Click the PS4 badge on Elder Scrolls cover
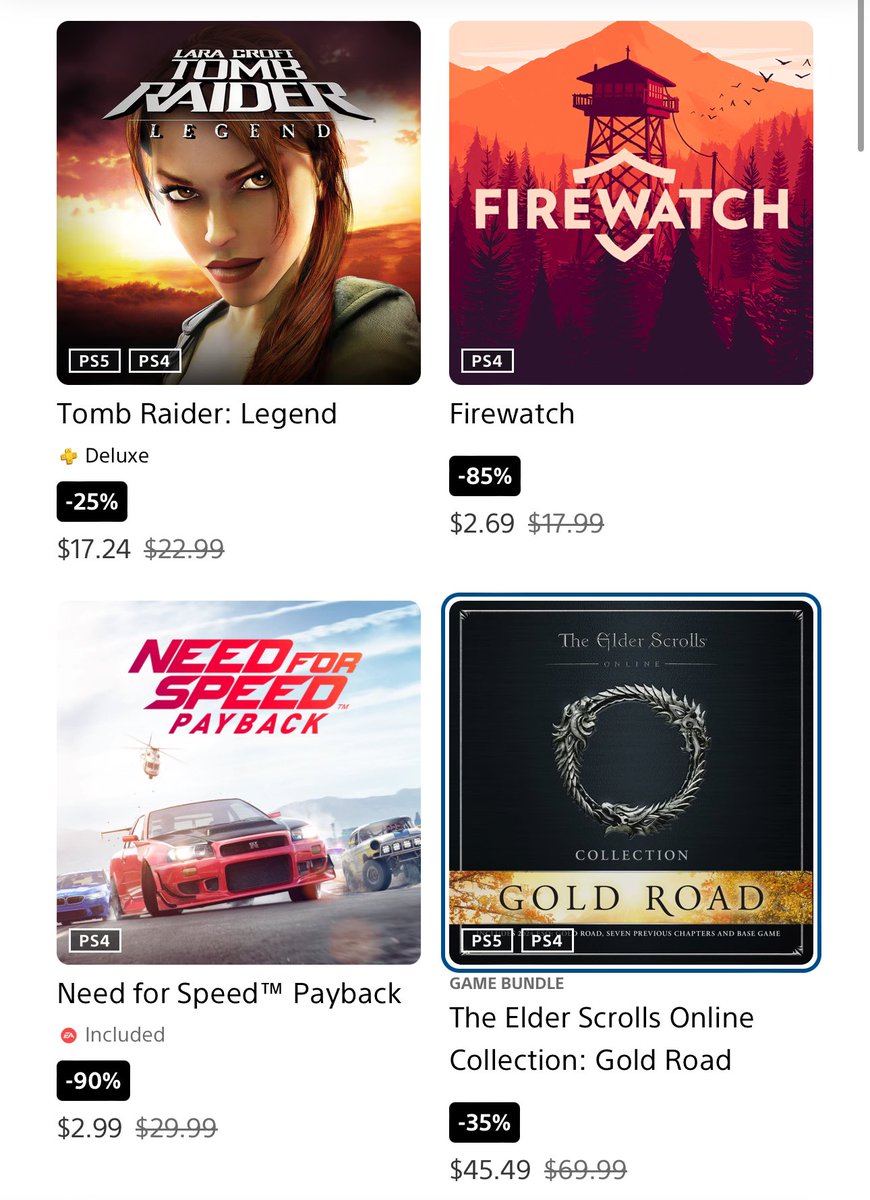 pyautogui.click(x=547, y=940)
